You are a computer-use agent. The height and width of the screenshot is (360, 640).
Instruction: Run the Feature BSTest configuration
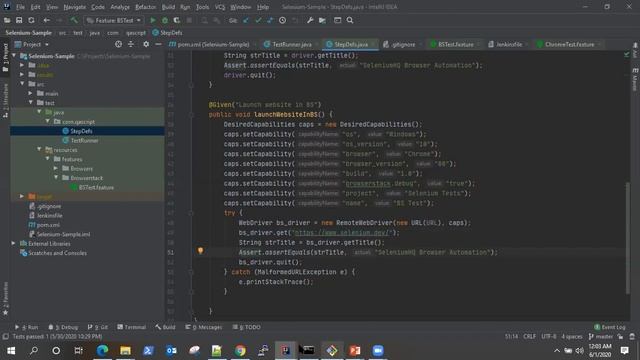click(153, 20)
